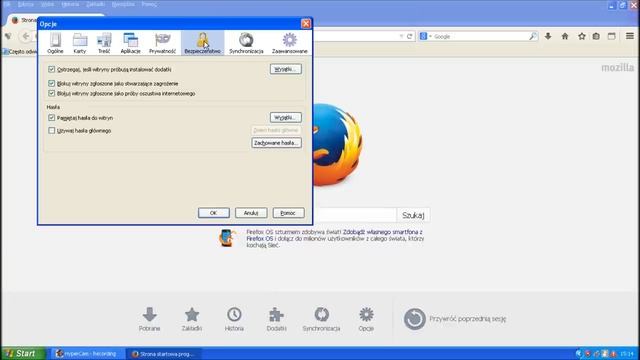Open the Synchronizacja options panel
640x360 pixels.
[246, 43]
